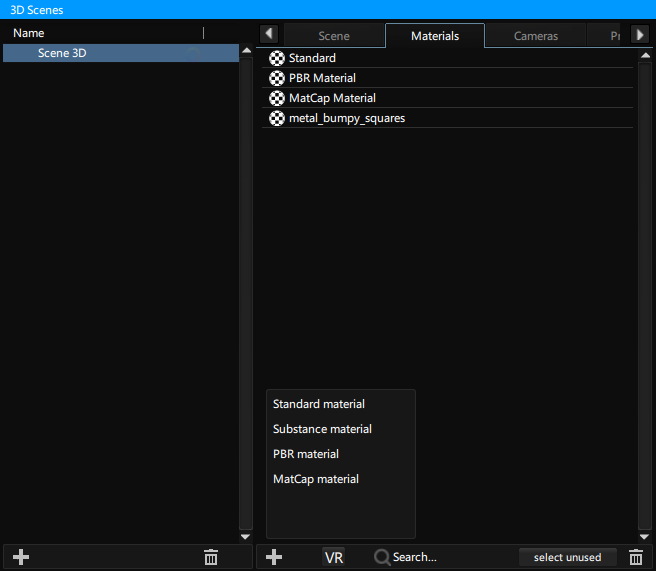The image size is (656, 571).
Task: Select Scene 3D in scene list
Action: pyautogui.click(x=121, y=53)
